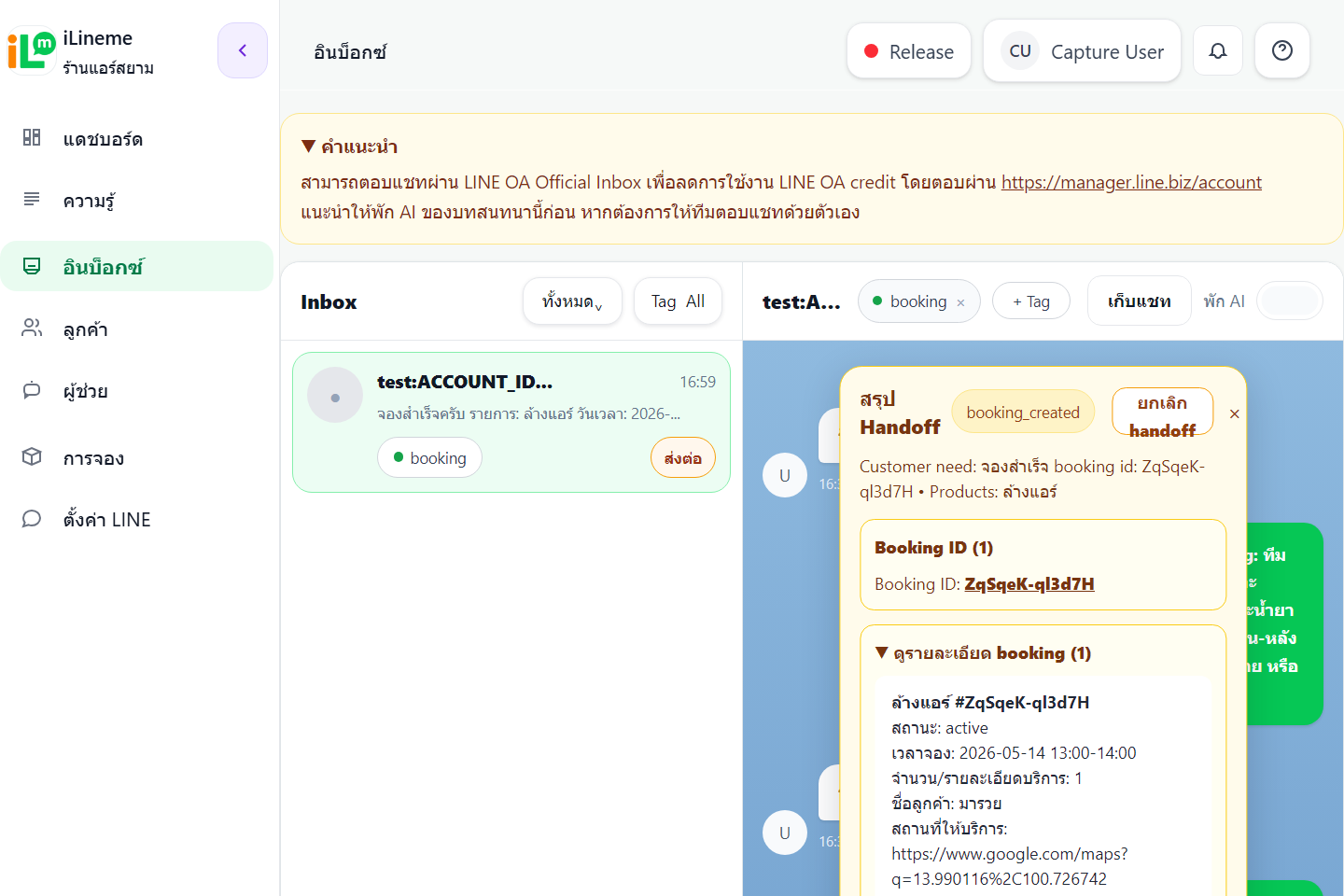Click ล้างแอร์ #ZqSqeK-ql3d7H heading
The height and width of the screenshot is (896, 1344).
[x=990, y=702]
